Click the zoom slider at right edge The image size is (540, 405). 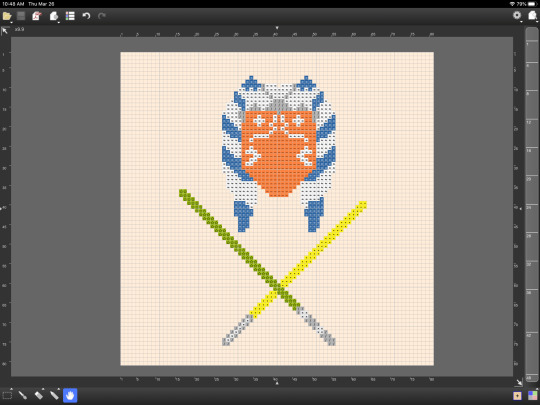tap(532, 205)
